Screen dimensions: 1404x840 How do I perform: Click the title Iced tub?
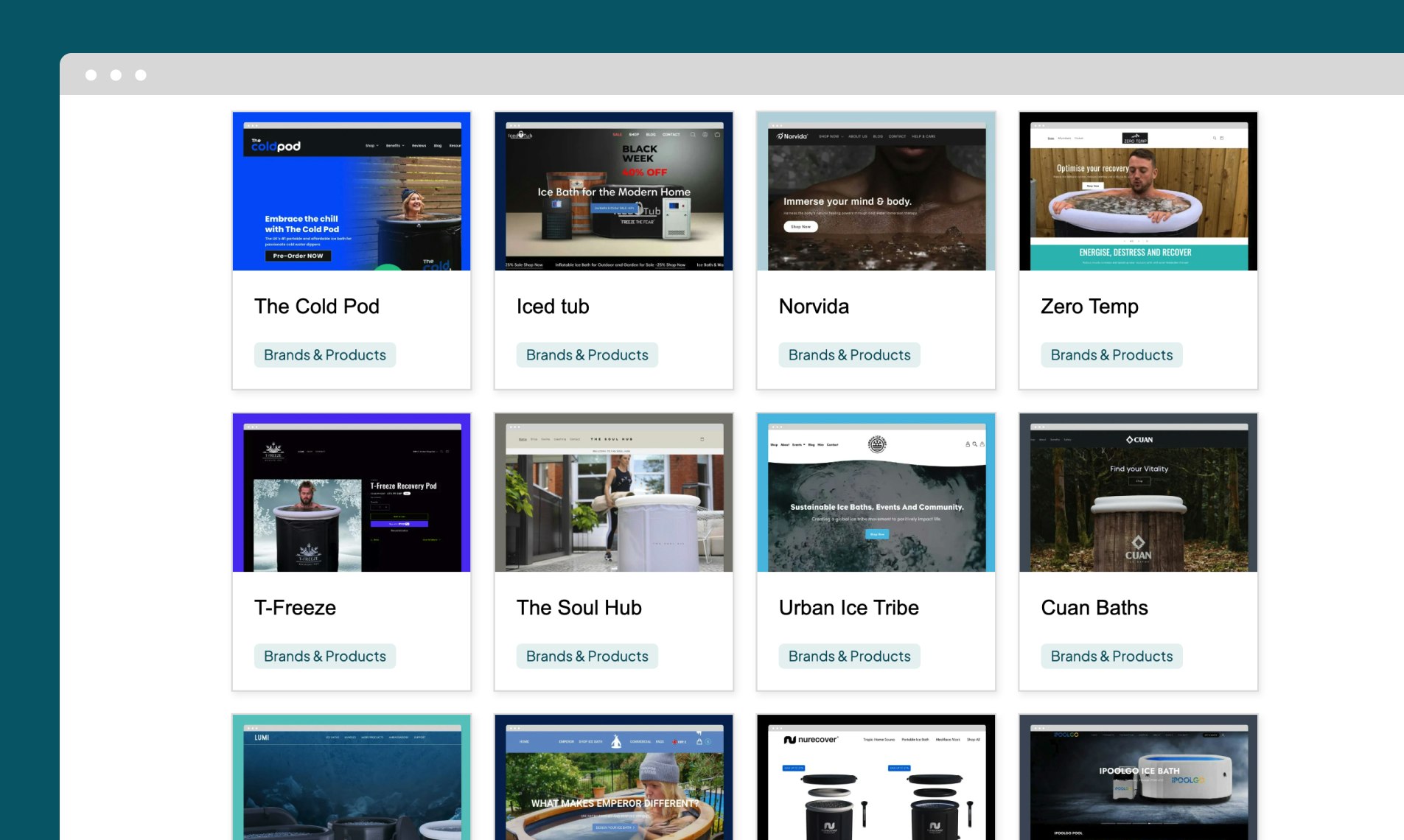[553, 307]
